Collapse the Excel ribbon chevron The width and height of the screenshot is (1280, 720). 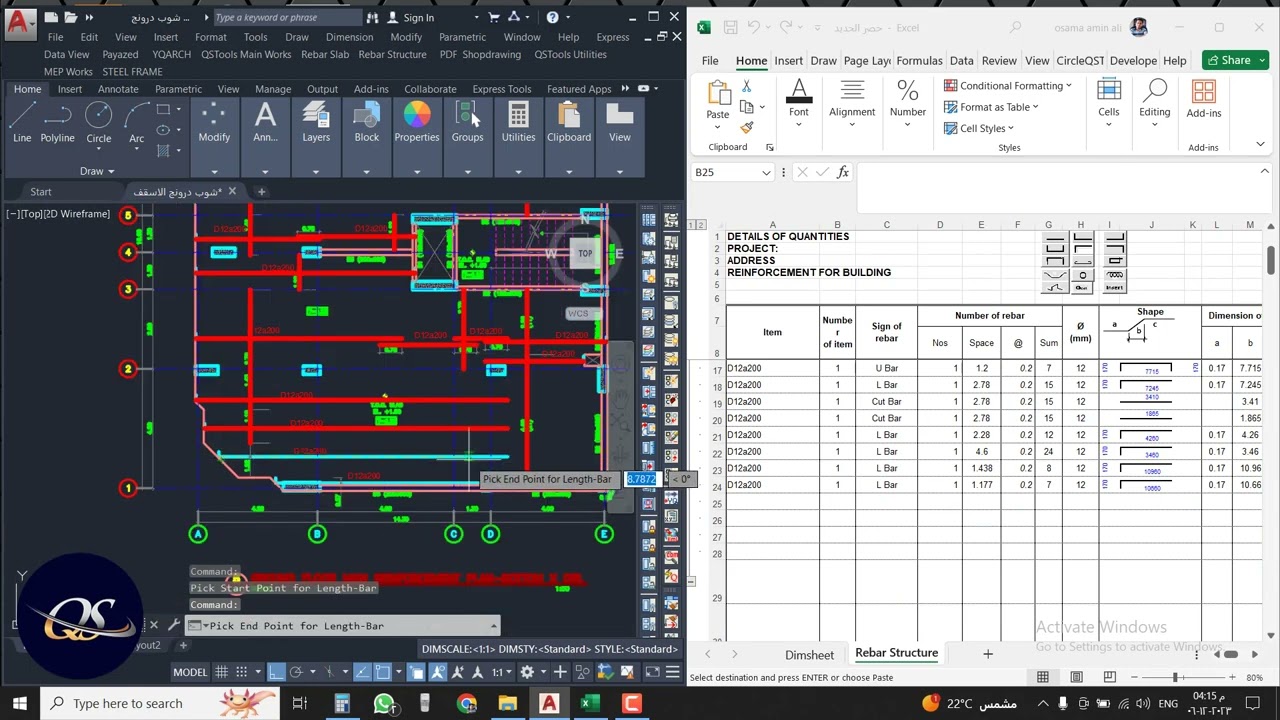(x=1260, y=145)
